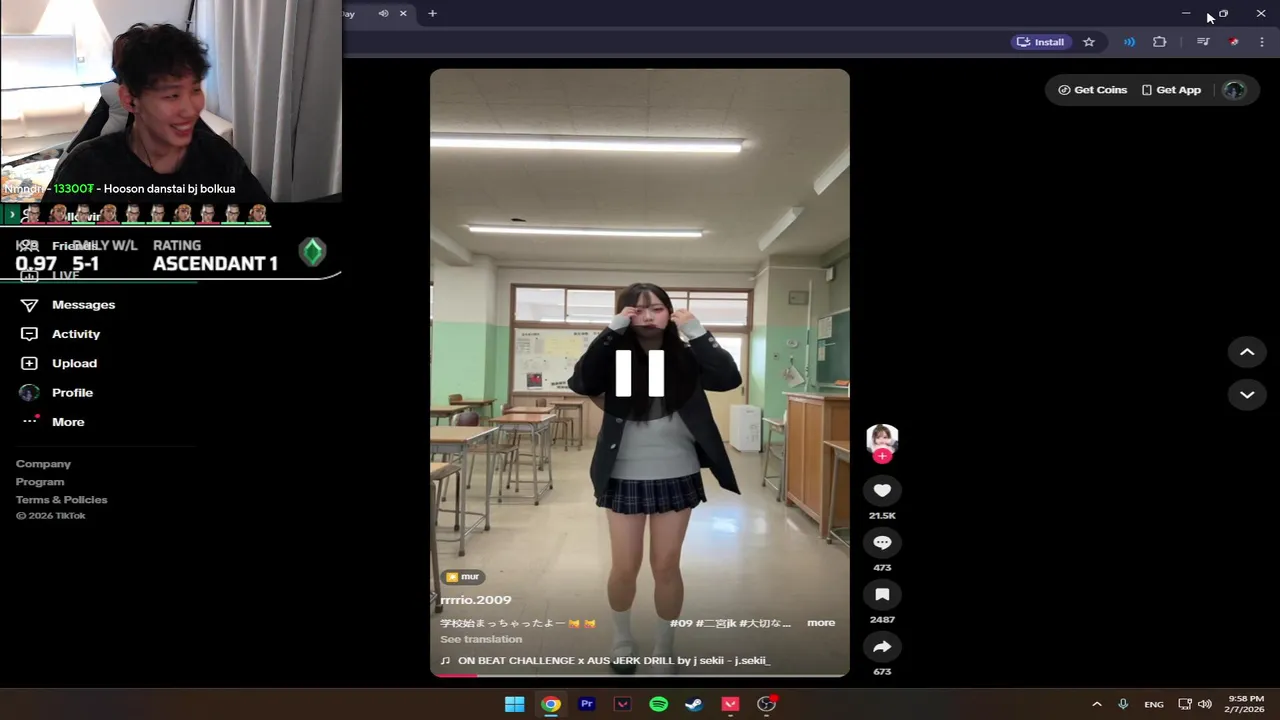Screen dimensions: 1280x720
Task: Click profile-pinned browser icon in toolbar
Action: click(x=1234, y=42)
